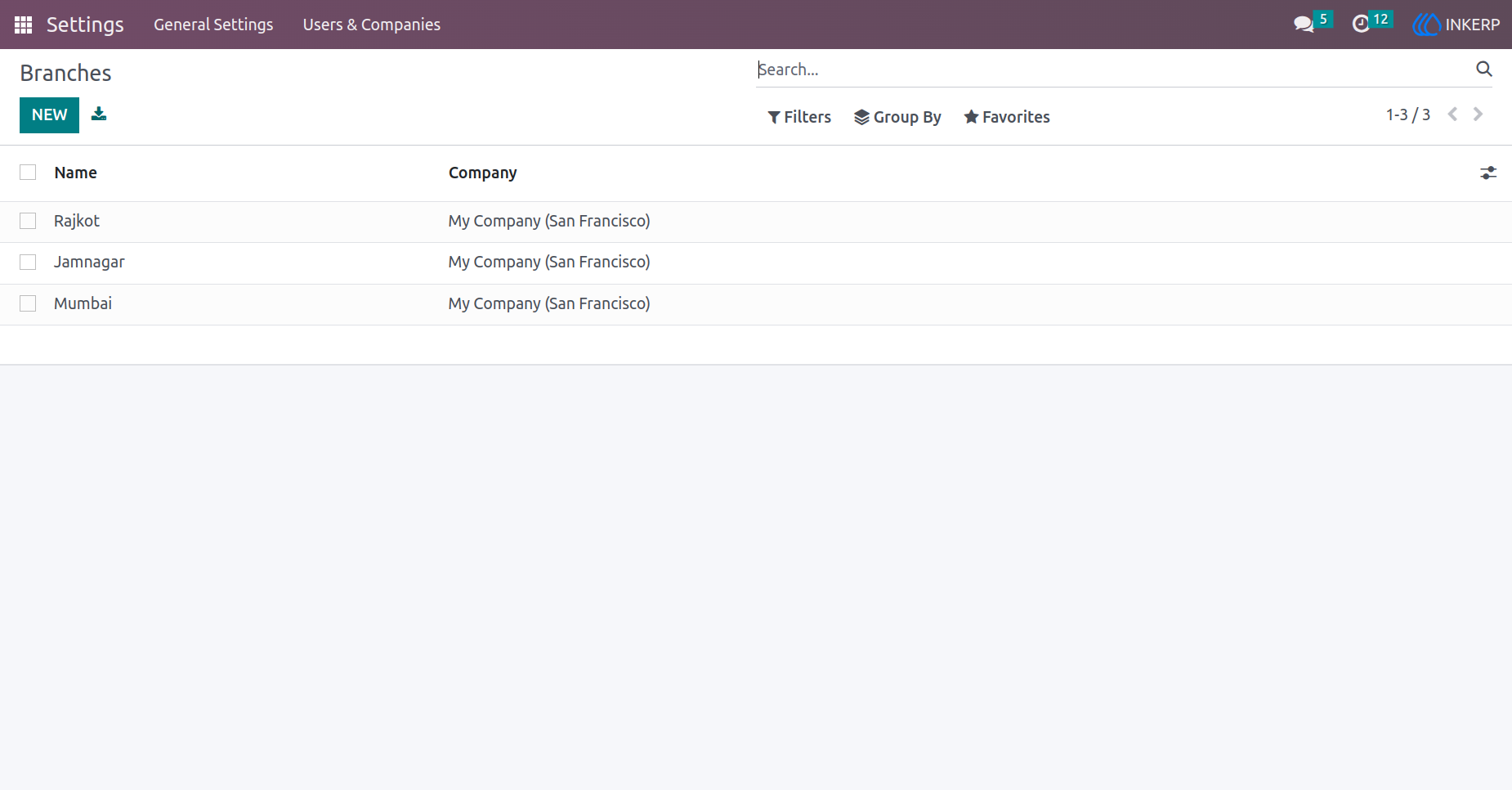Go to the next page arrow
This screenshot has width=1512, height=790.
(x=1478, y=114)
